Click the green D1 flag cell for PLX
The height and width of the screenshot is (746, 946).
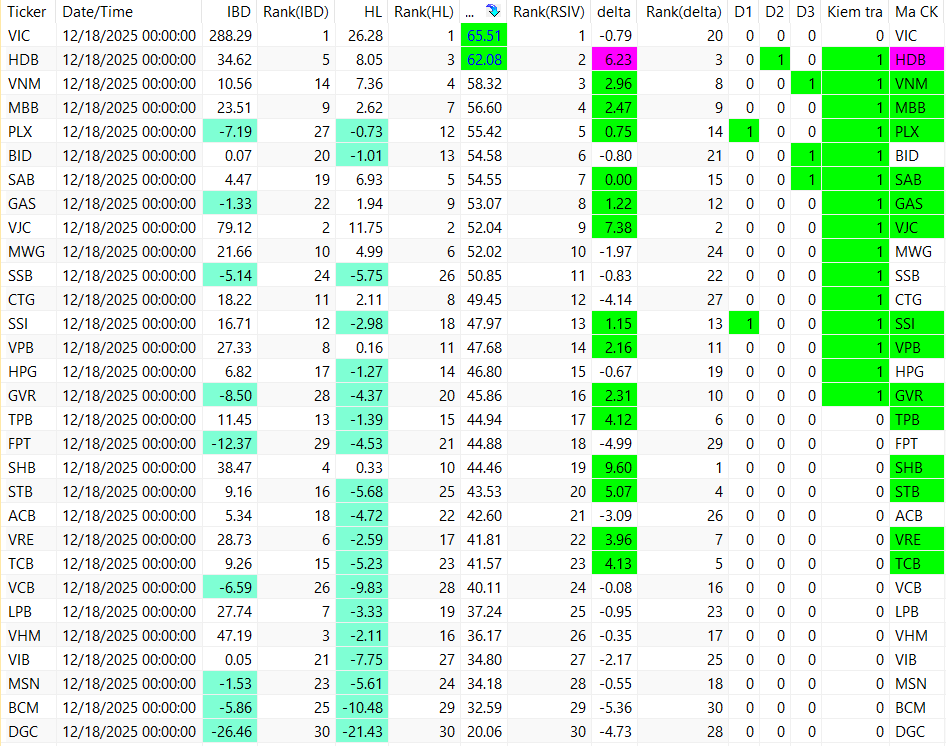744,132
